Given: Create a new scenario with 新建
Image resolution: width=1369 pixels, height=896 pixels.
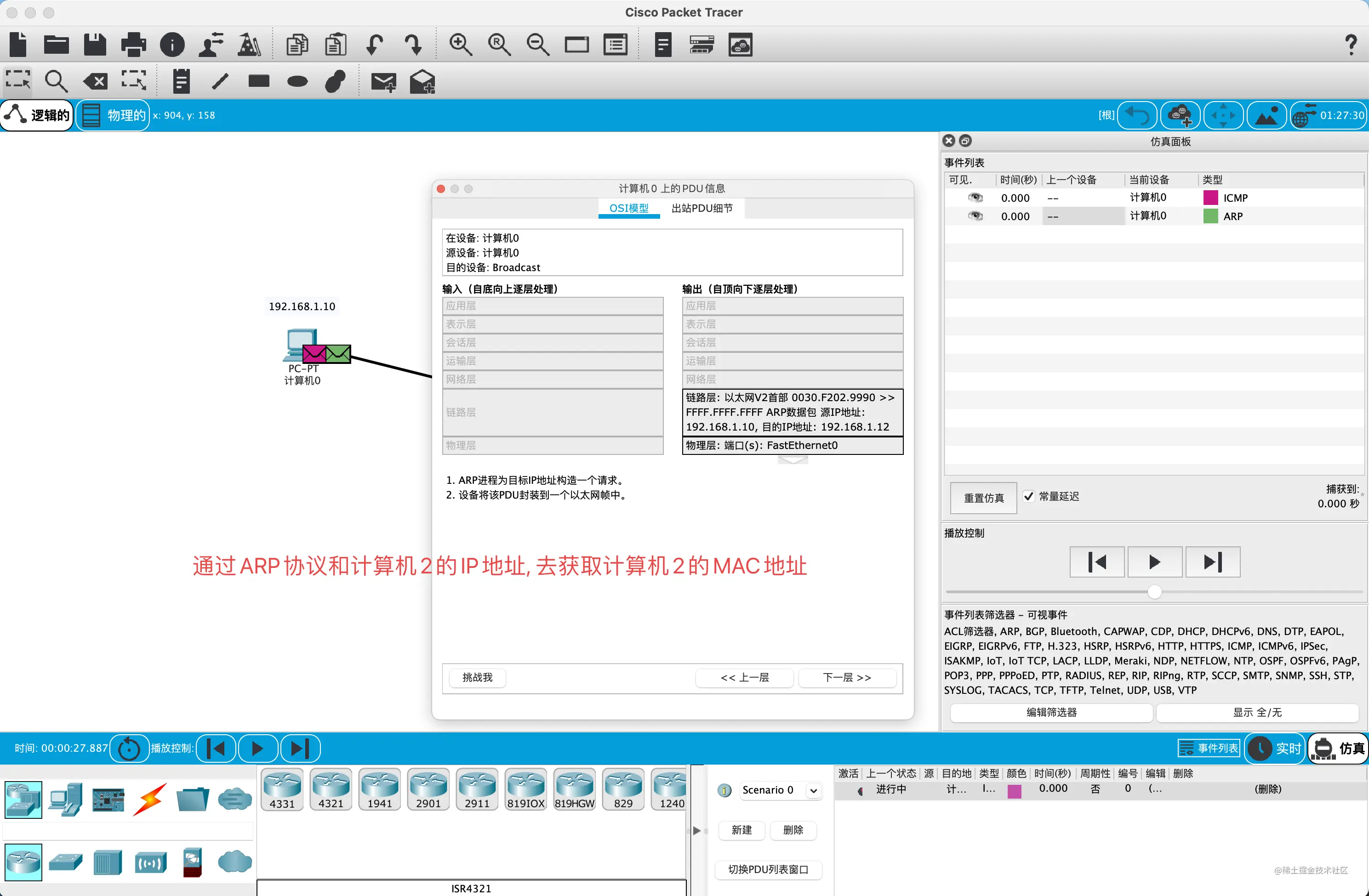Looking at the screenshot, I should [742, 830].
